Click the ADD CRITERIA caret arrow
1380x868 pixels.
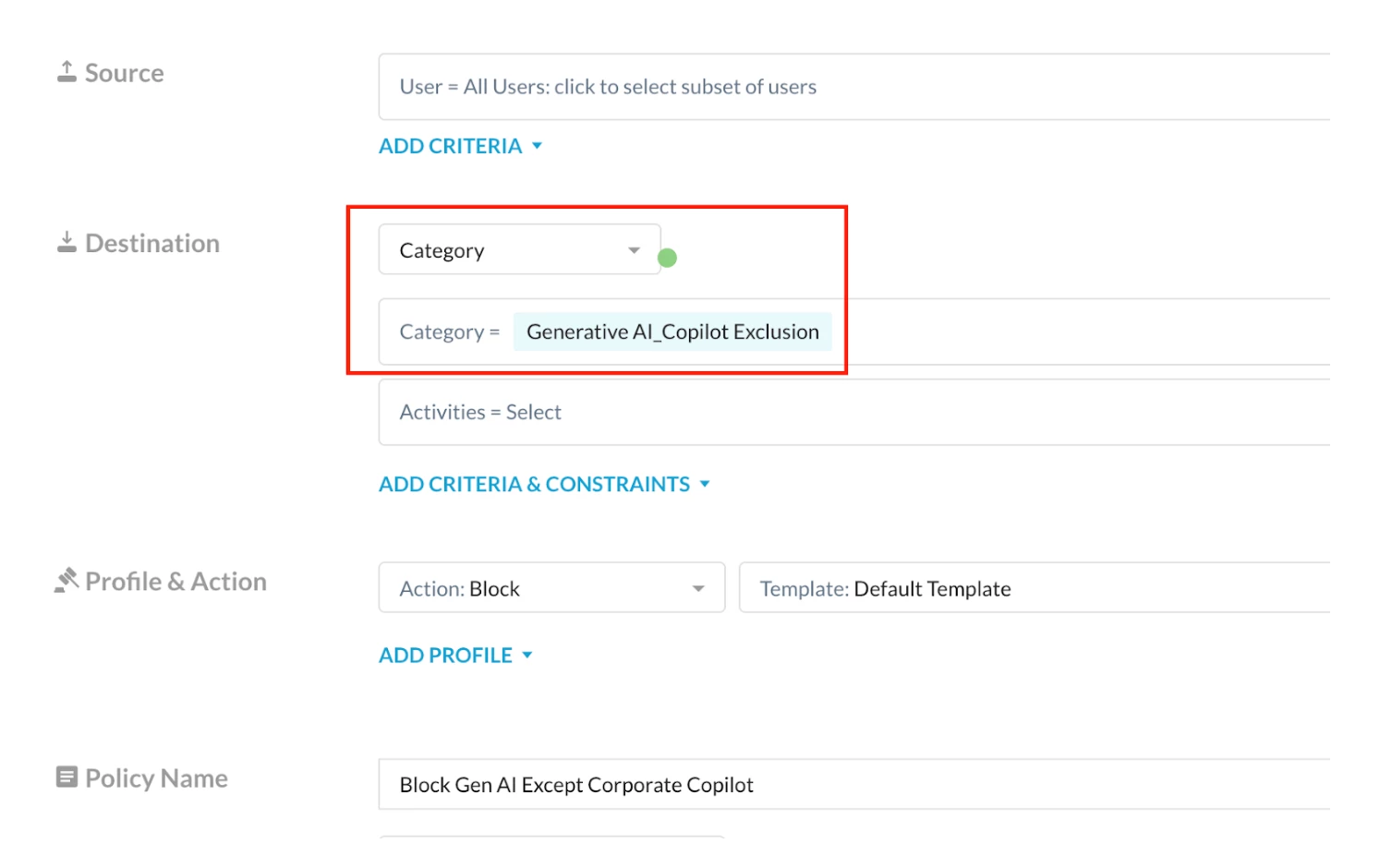(538, 146)
